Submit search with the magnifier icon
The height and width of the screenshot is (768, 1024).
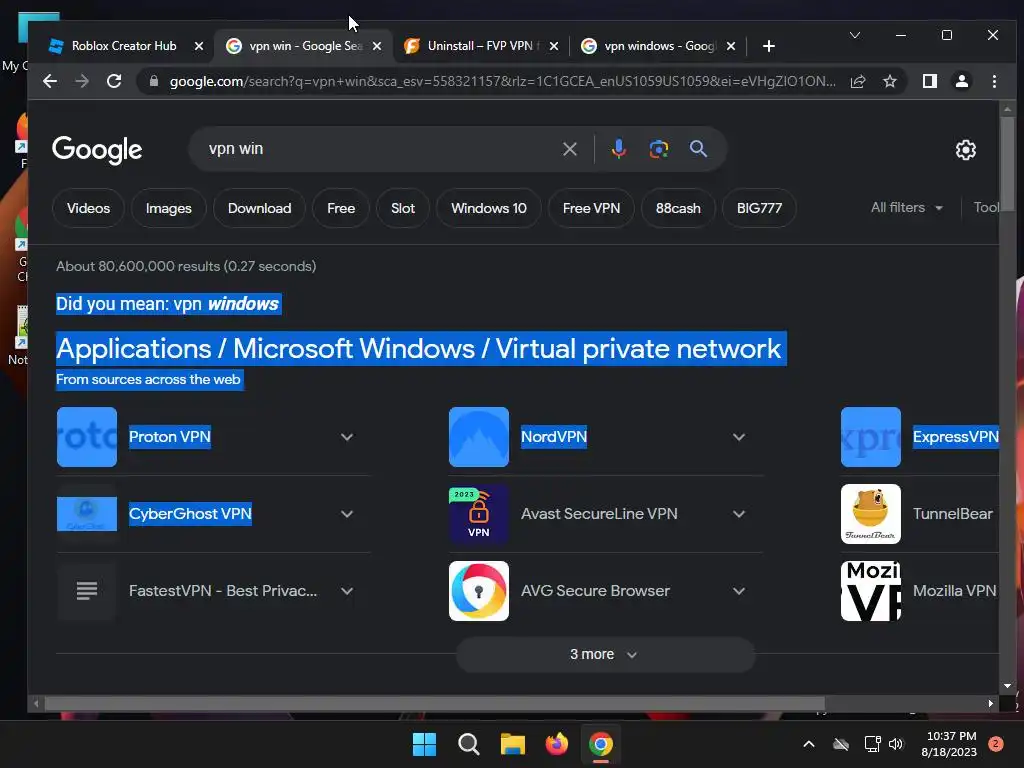pos(698,150)
